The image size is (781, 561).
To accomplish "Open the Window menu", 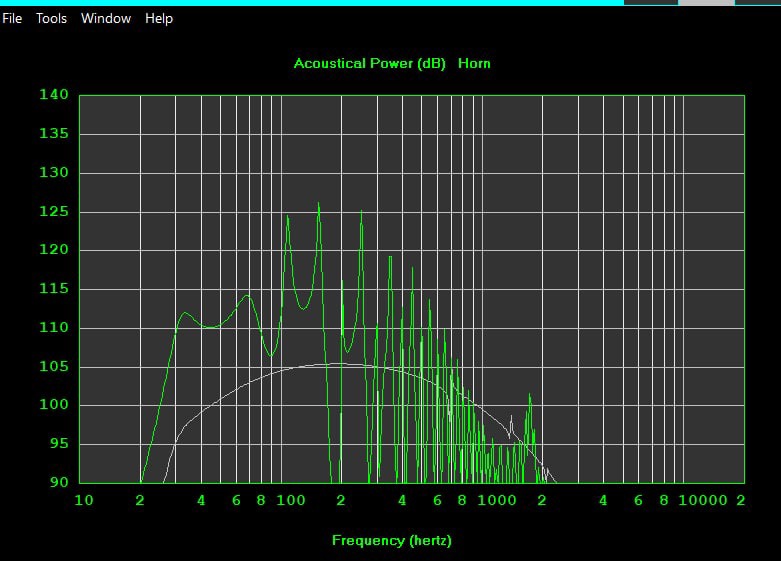I will pos(106,18).
